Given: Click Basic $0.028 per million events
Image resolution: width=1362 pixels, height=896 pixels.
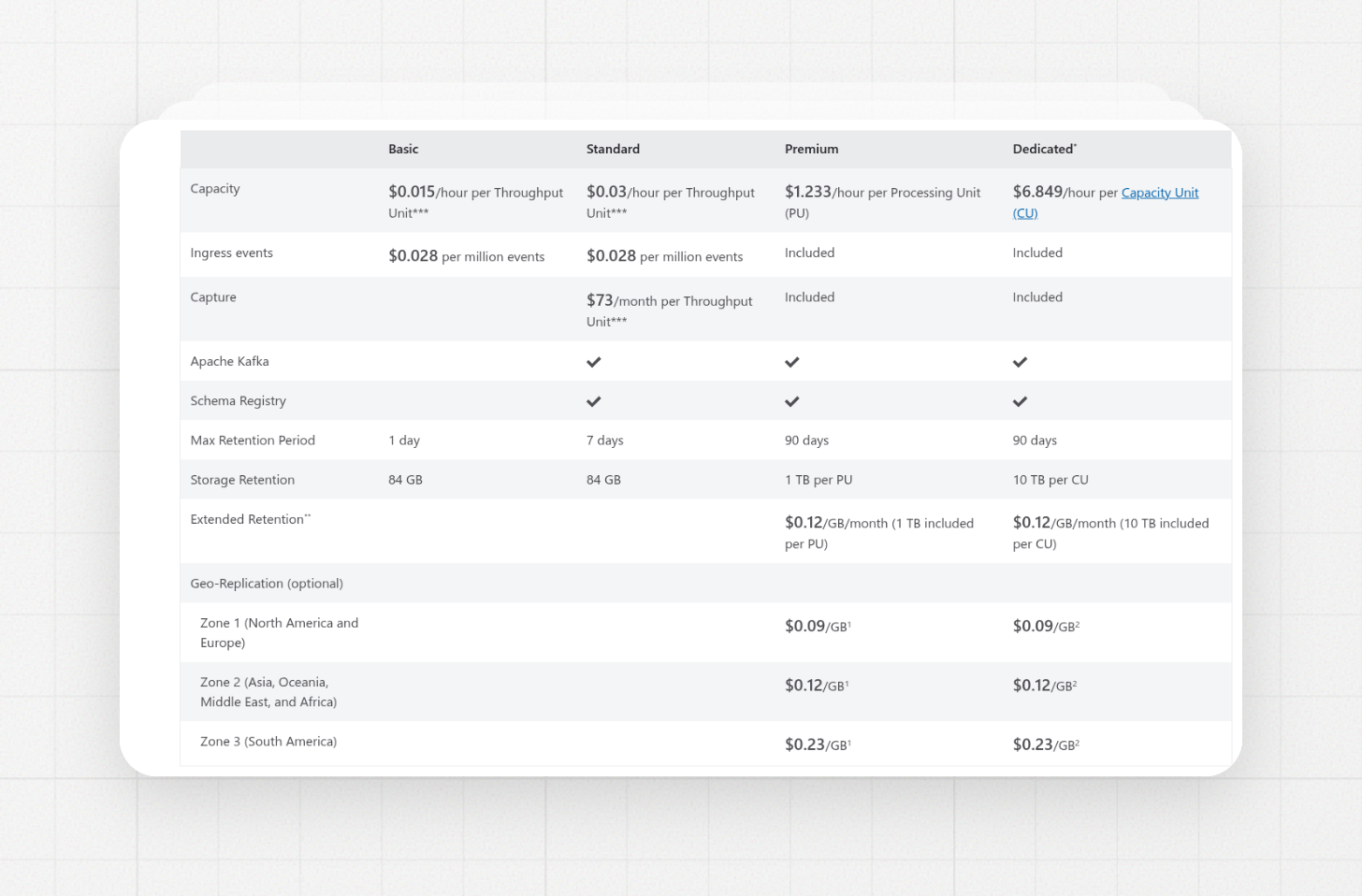Looking at the screenshot, I should pyautogui.click(x=467, y=256).
